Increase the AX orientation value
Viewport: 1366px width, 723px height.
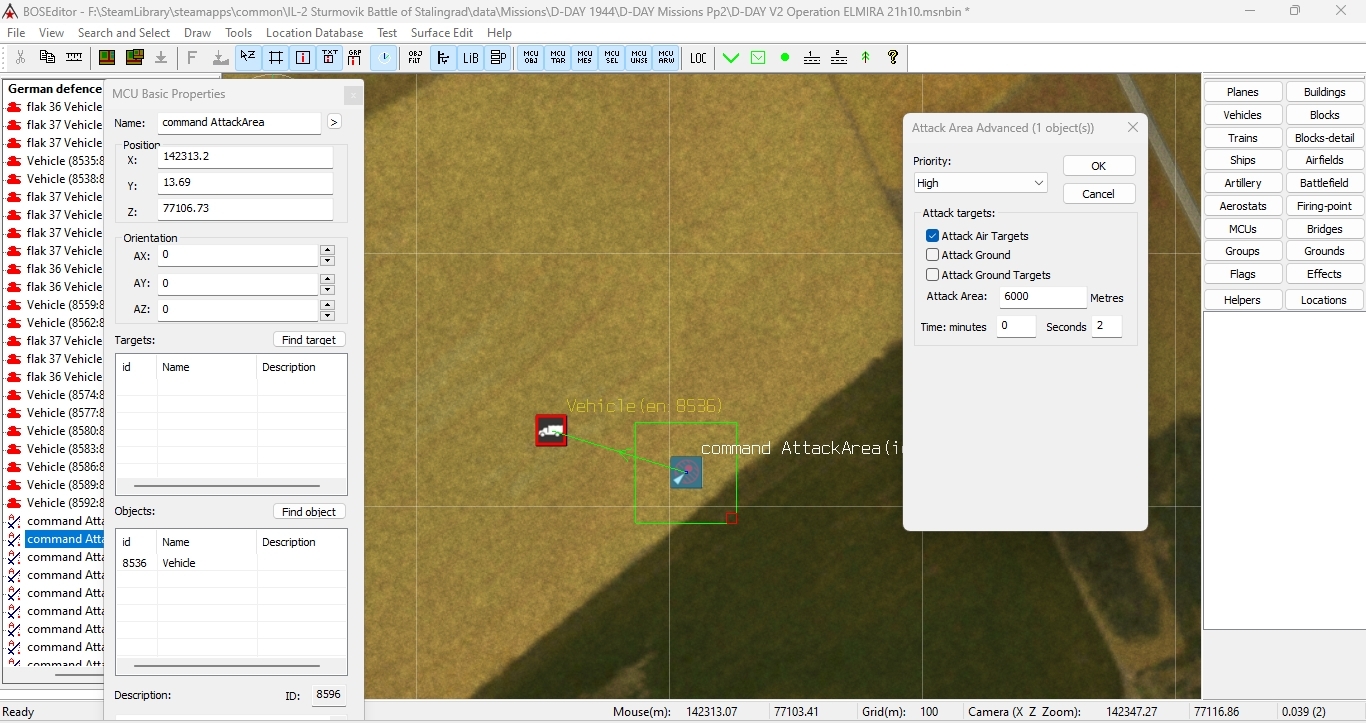pos(327,250)
